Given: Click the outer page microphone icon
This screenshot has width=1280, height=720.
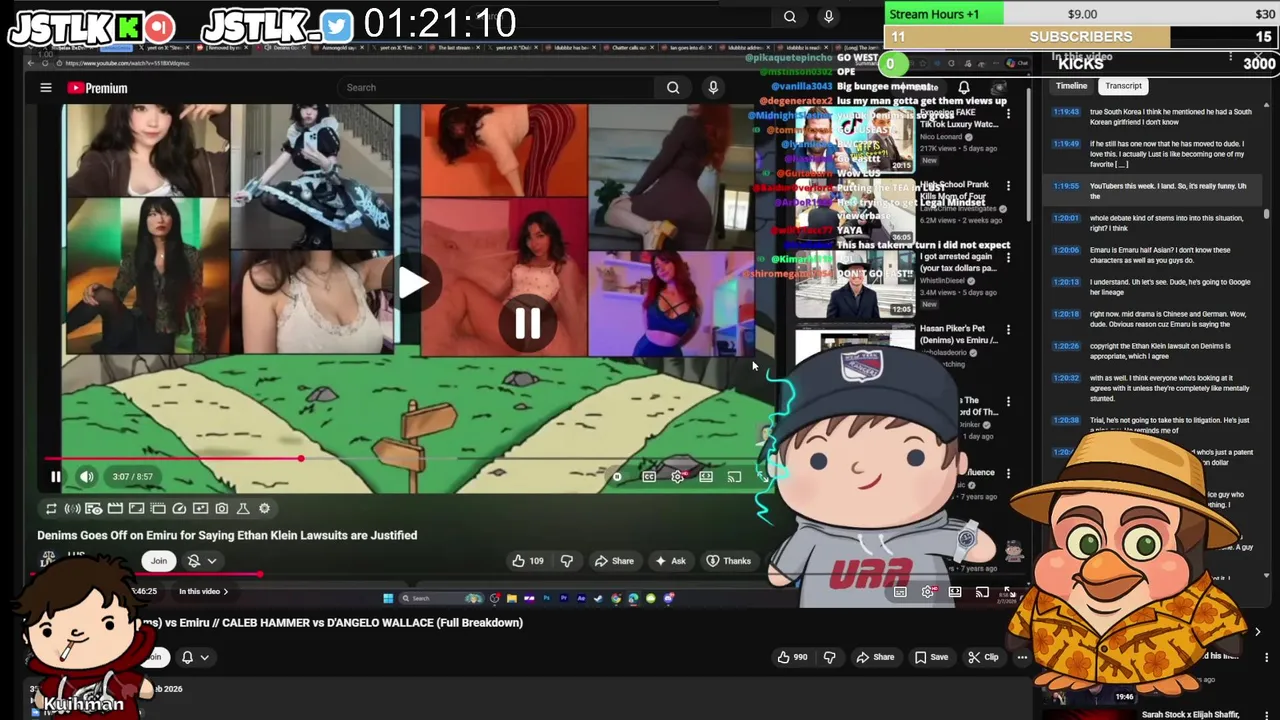Looking at the screenshot, I should (x=828, y=16).
